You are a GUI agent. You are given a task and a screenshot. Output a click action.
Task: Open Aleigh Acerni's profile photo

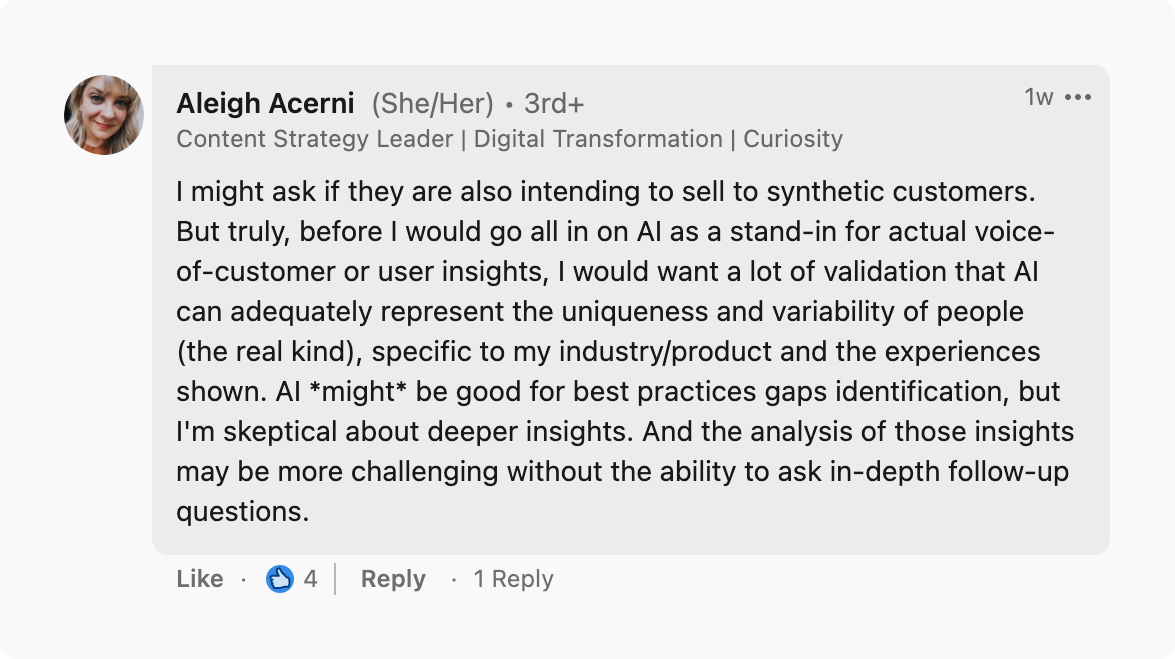click(104, 115)
